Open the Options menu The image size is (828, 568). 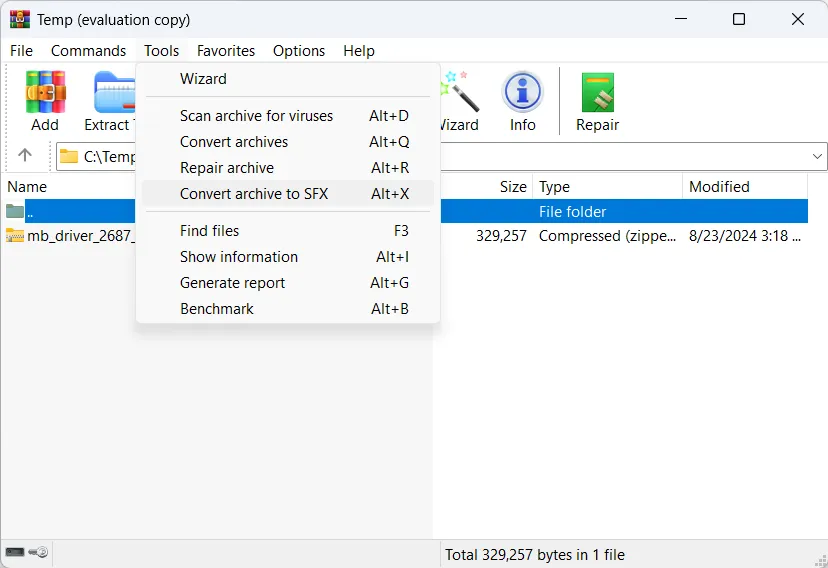point(299,51)
